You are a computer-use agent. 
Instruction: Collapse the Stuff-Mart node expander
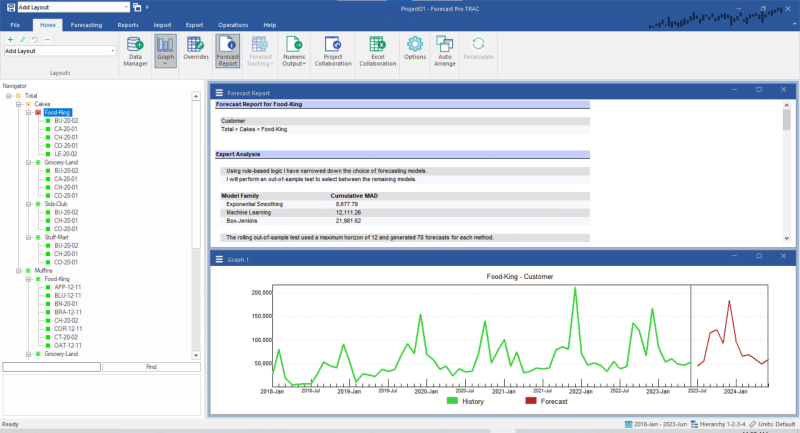[x=29, y=238]
